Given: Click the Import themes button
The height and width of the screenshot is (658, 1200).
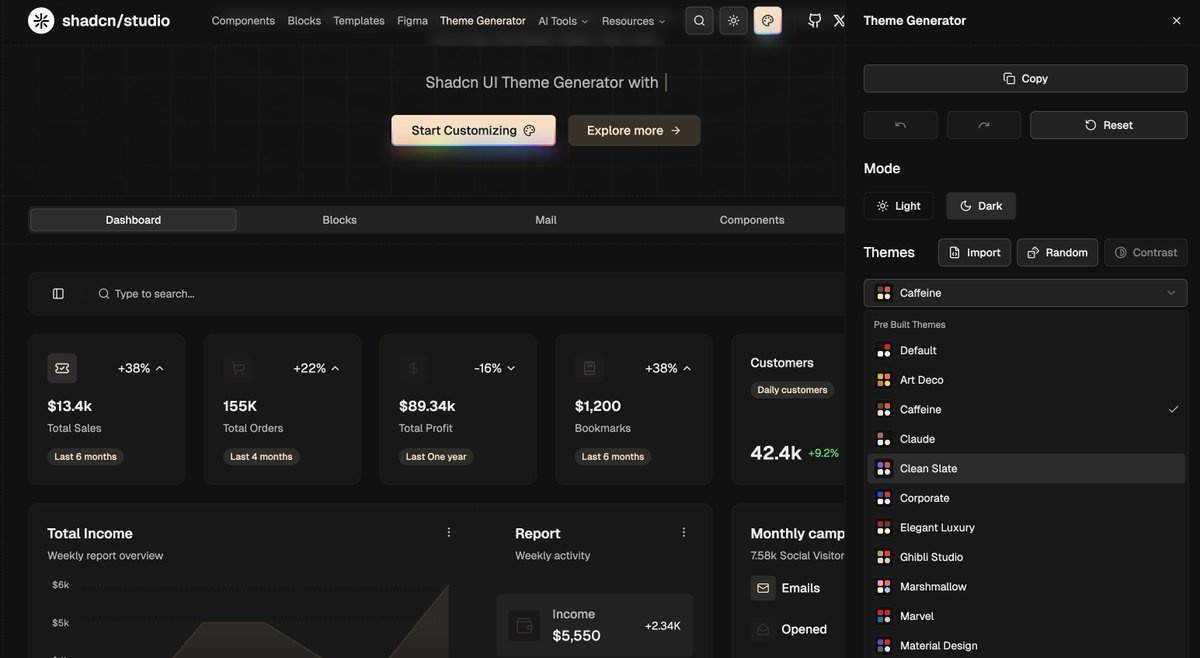Looking at the screenshot, I should point(974,252).
